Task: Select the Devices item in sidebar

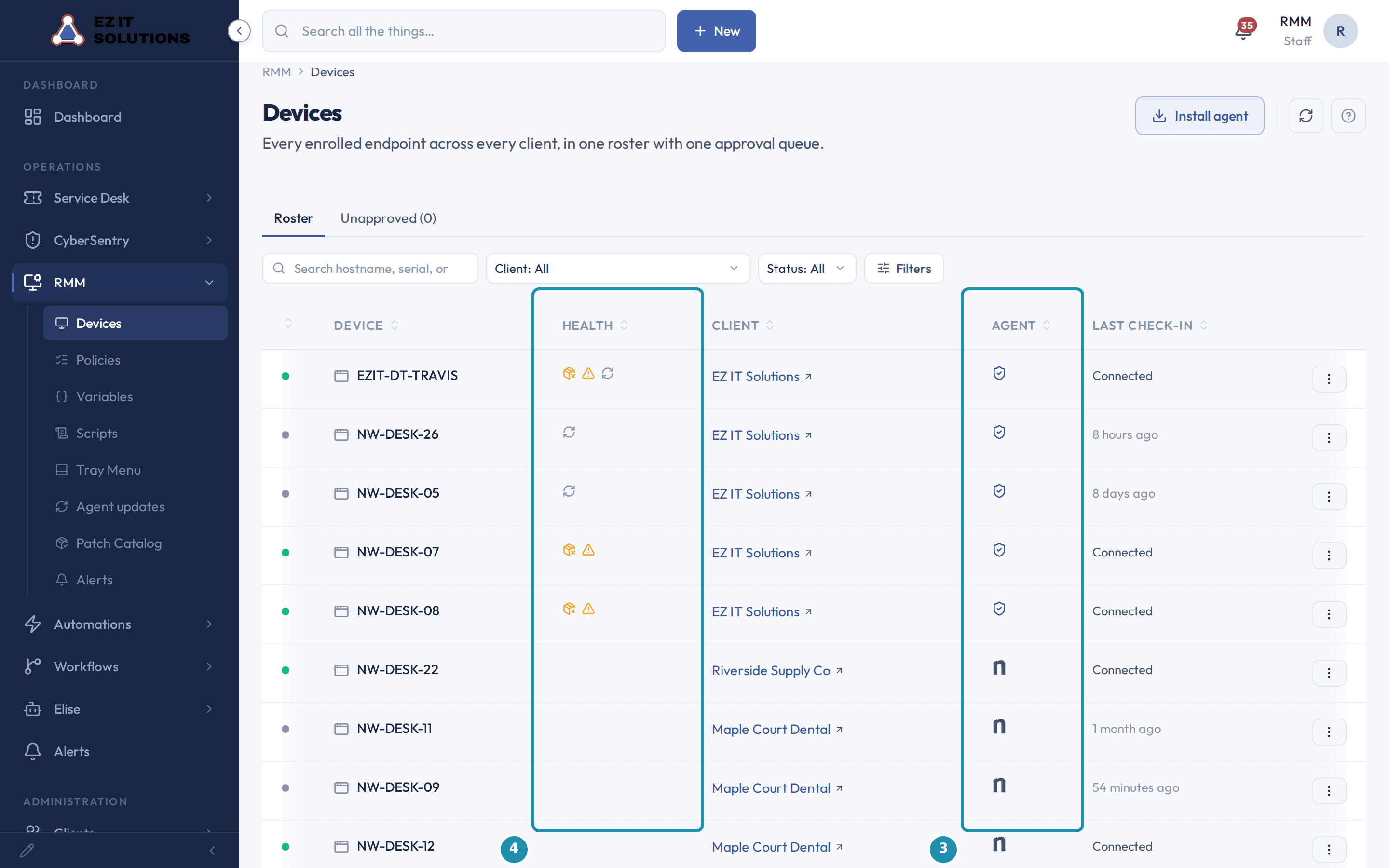Action: pos(136,324)
